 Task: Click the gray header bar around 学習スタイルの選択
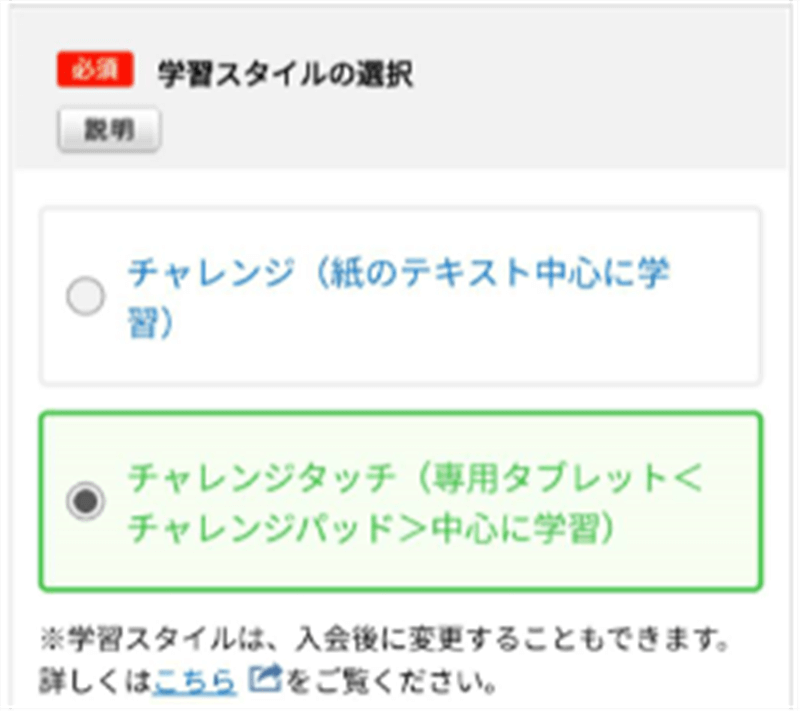pos(401,88)
